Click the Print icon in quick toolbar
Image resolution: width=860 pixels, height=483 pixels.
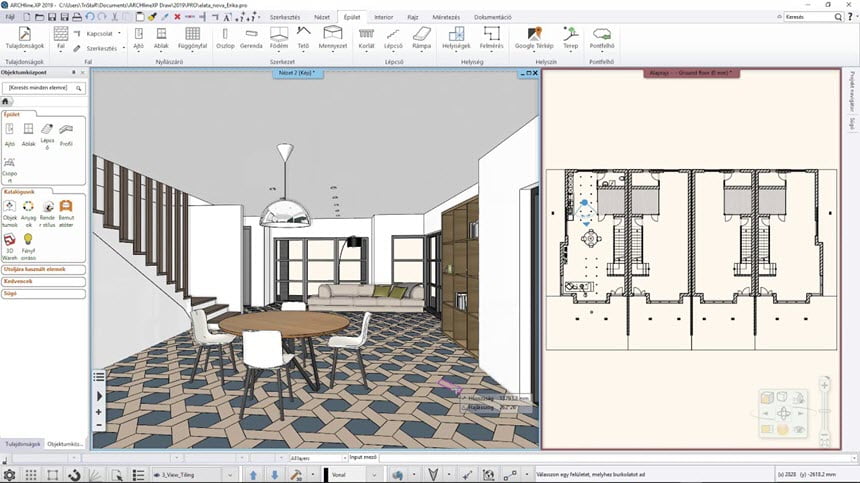77,17
